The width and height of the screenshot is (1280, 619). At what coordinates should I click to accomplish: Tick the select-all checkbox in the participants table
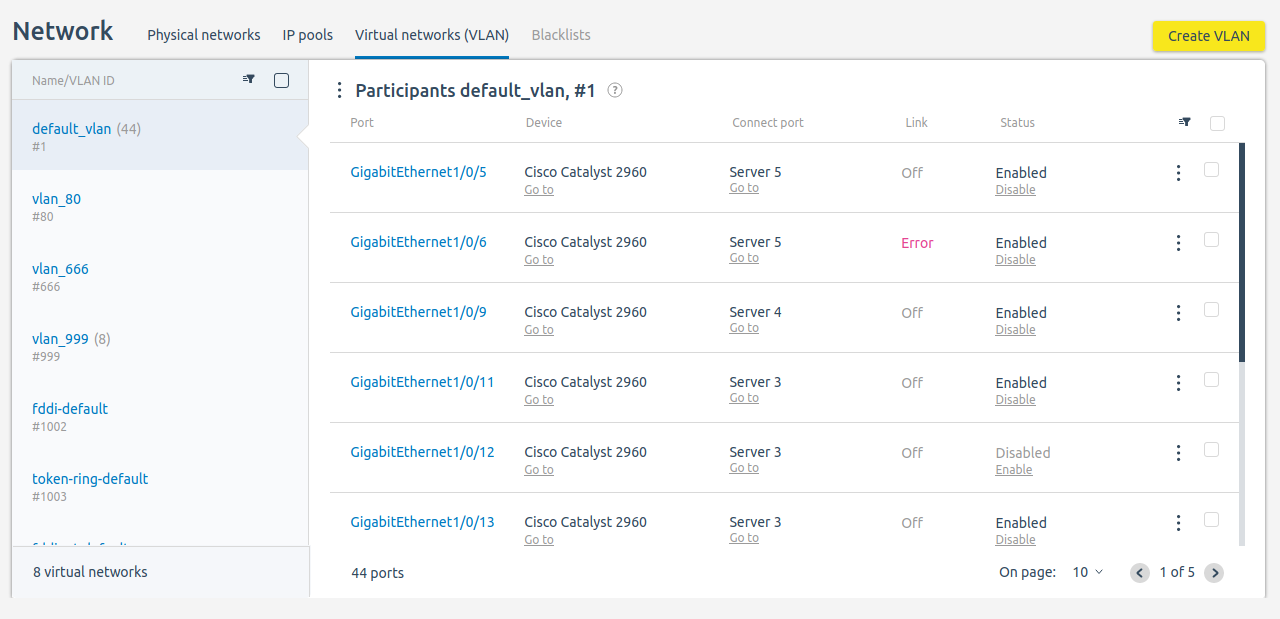point(1217,123)
